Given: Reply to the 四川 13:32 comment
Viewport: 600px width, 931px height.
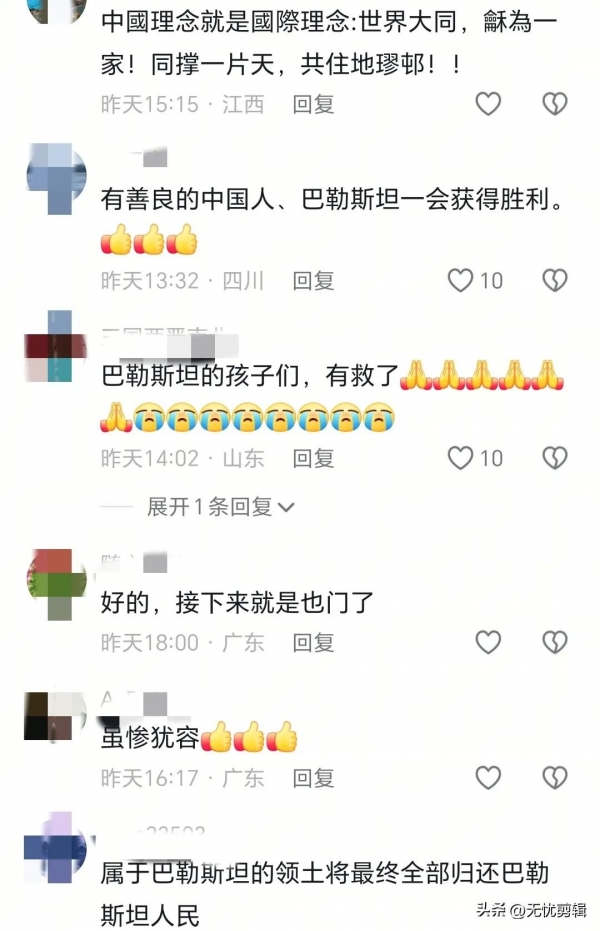Looking at the screenshot, I should coord(313,280).
